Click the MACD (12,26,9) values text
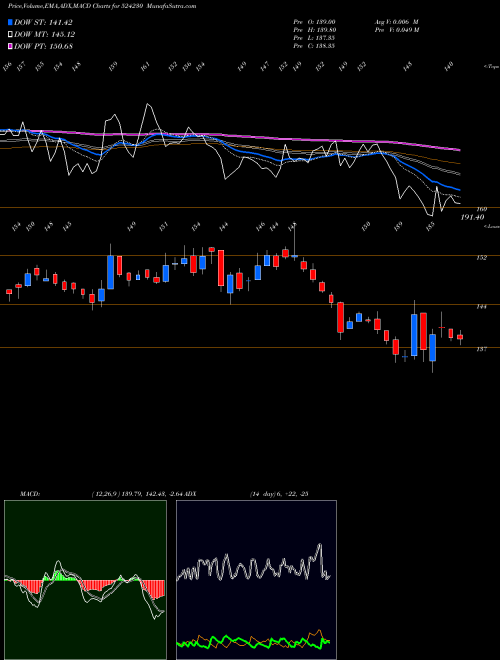 pyautogui.click(x=138, y=494)
